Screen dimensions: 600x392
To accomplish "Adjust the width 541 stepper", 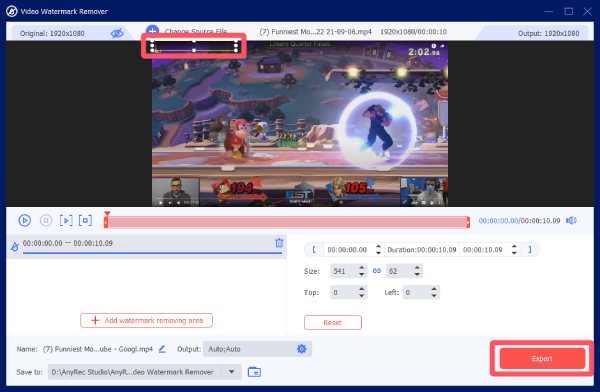I will 362,271.
